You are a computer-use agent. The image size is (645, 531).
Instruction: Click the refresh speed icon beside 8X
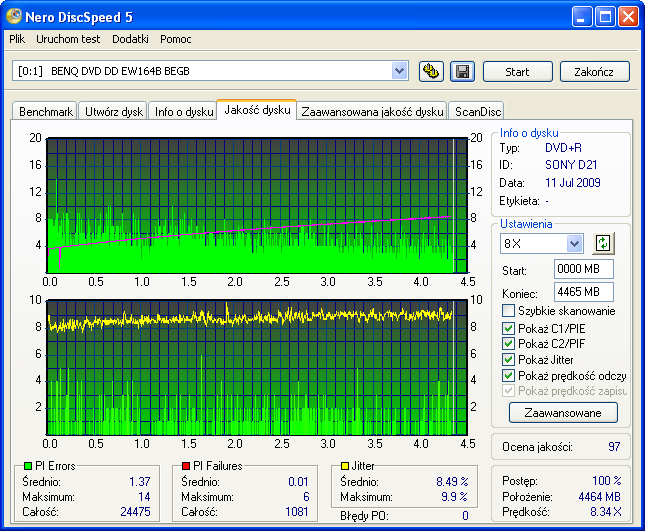[x=603, y=243]
